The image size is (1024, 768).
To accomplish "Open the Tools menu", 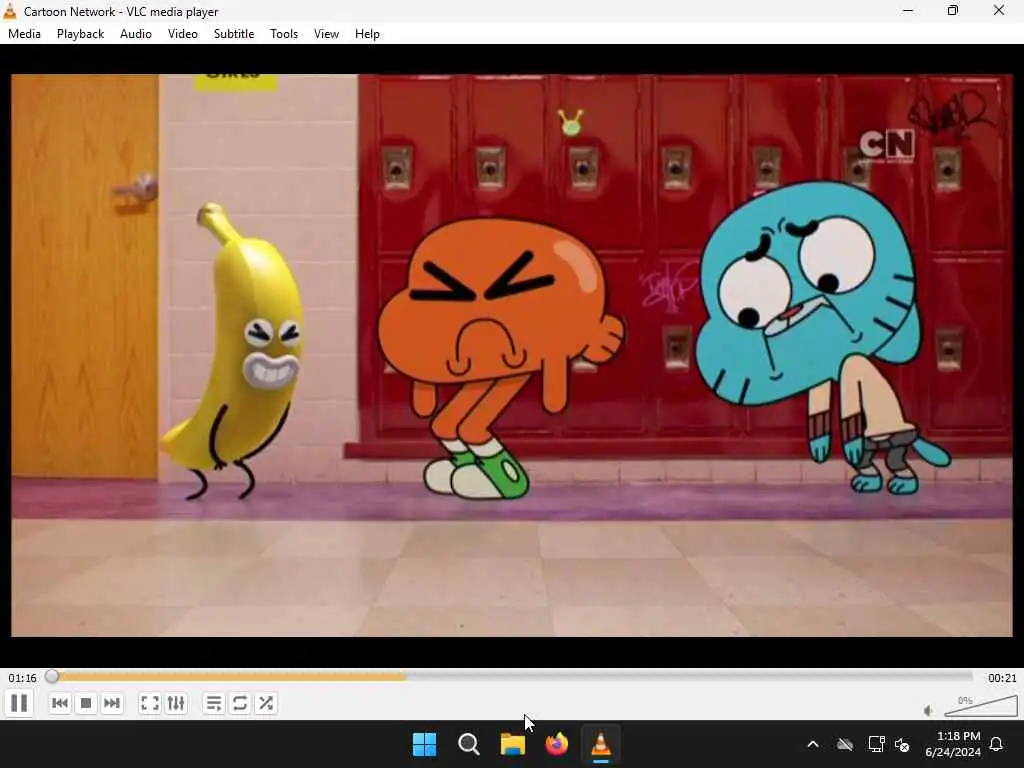I will (283, 34).
